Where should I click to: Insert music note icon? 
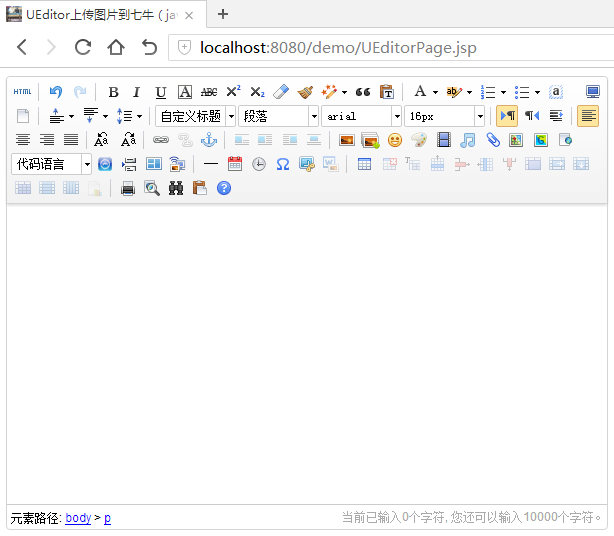point(468,140)
